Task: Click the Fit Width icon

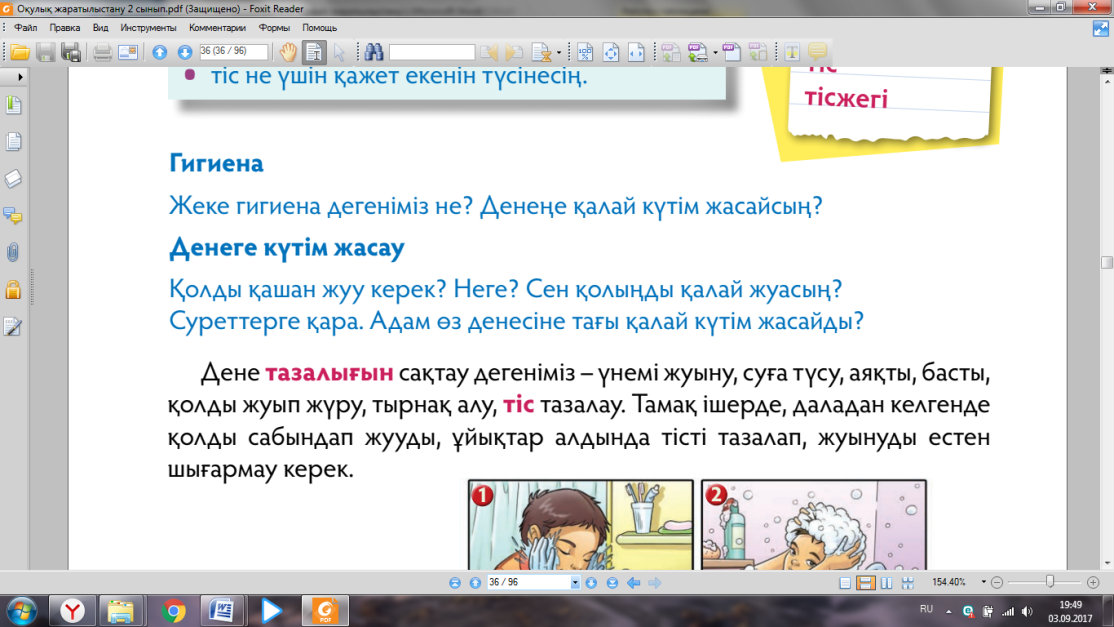Action: coord(636,52)
